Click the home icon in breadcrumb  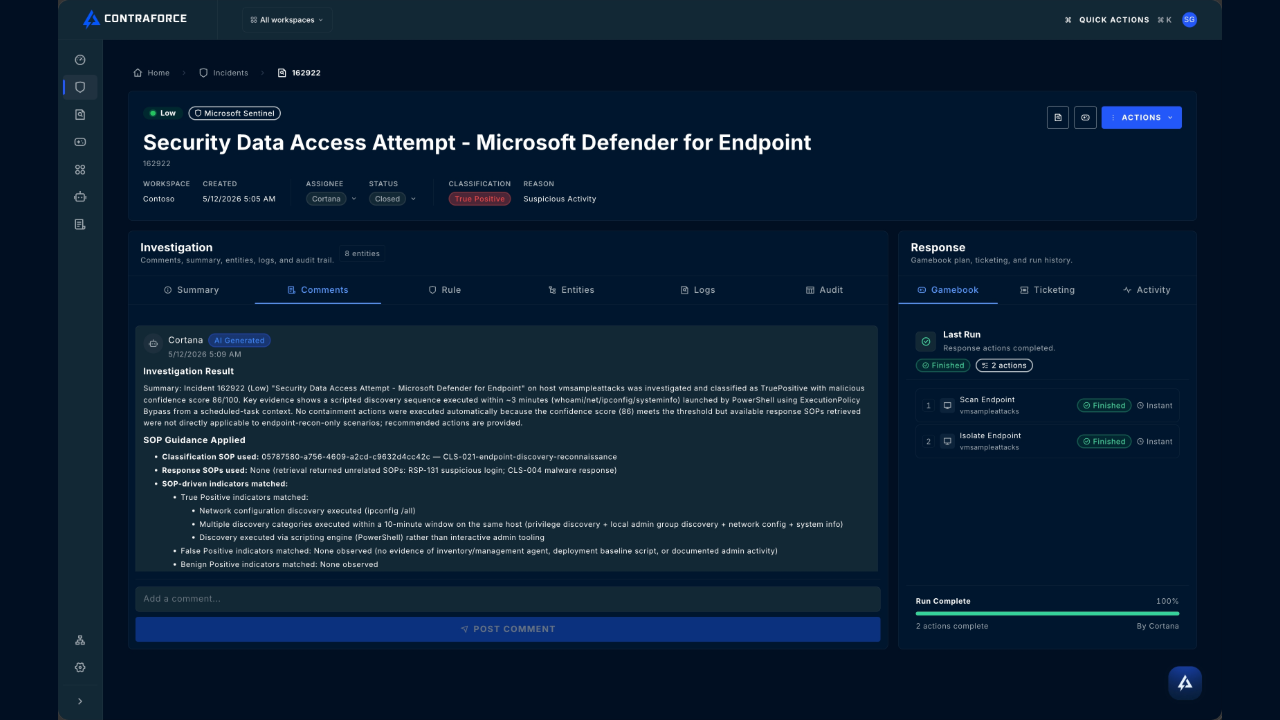click(x=138, y=73)
